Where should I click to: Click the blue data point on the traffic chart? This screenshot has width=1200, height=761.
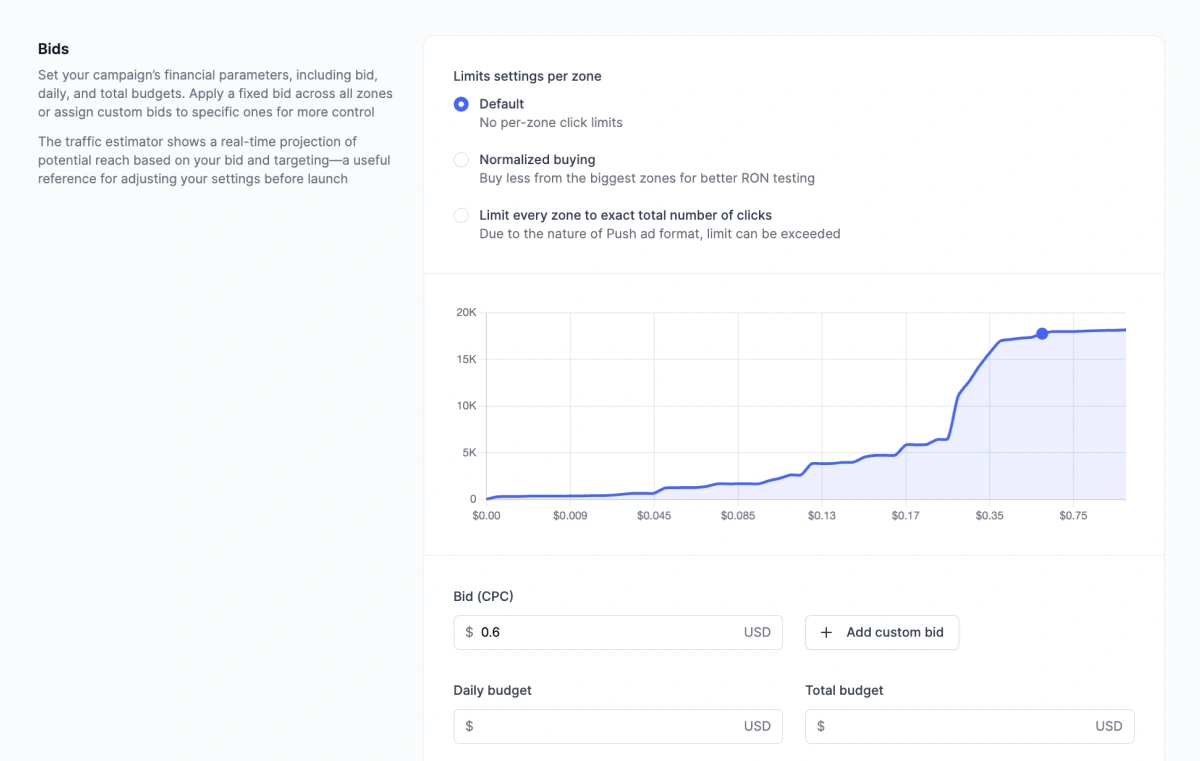[x=1042, y=334]
